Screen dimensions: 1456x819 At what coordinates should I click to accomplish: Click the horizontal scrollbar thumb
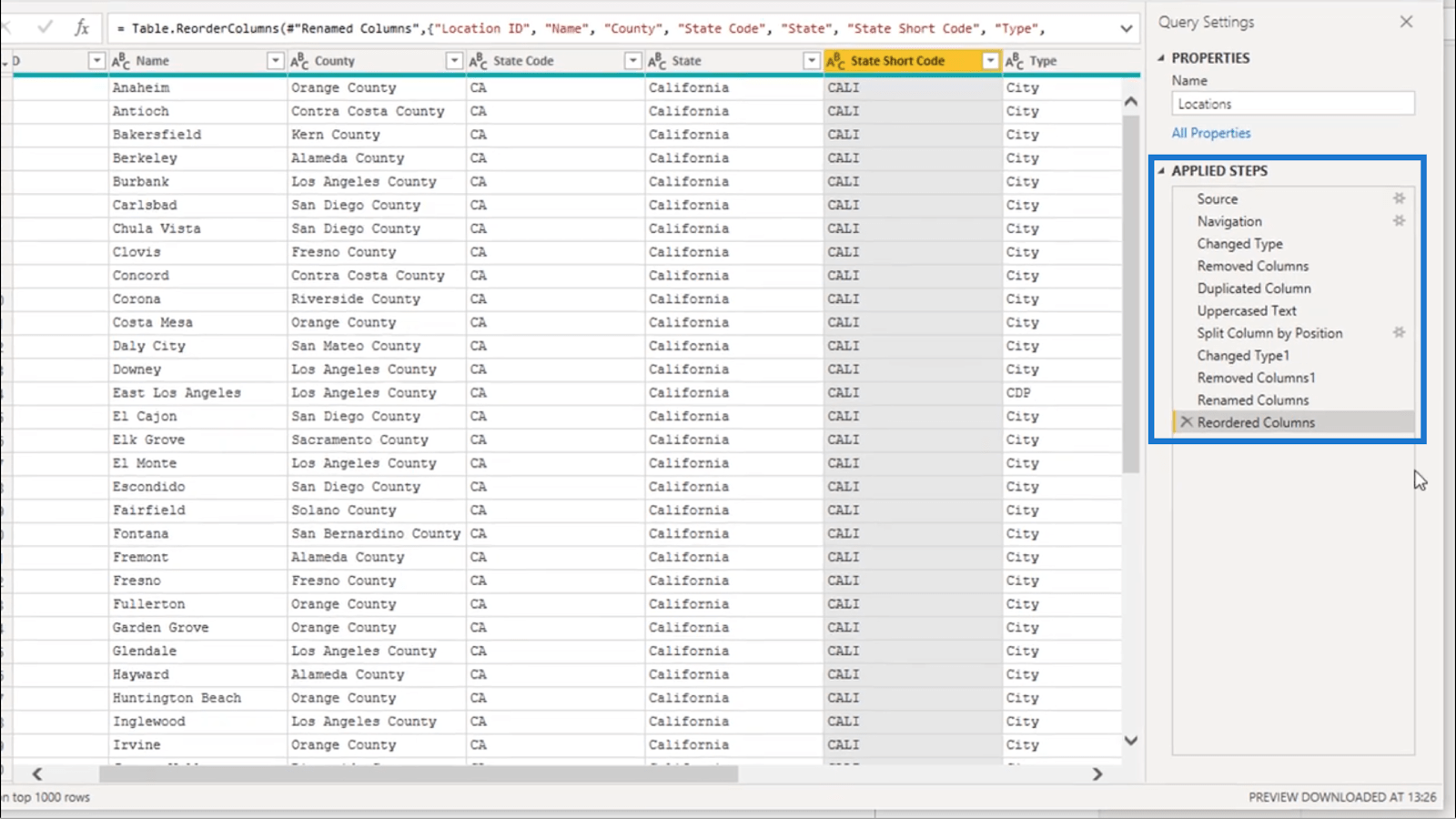(419, 773)
